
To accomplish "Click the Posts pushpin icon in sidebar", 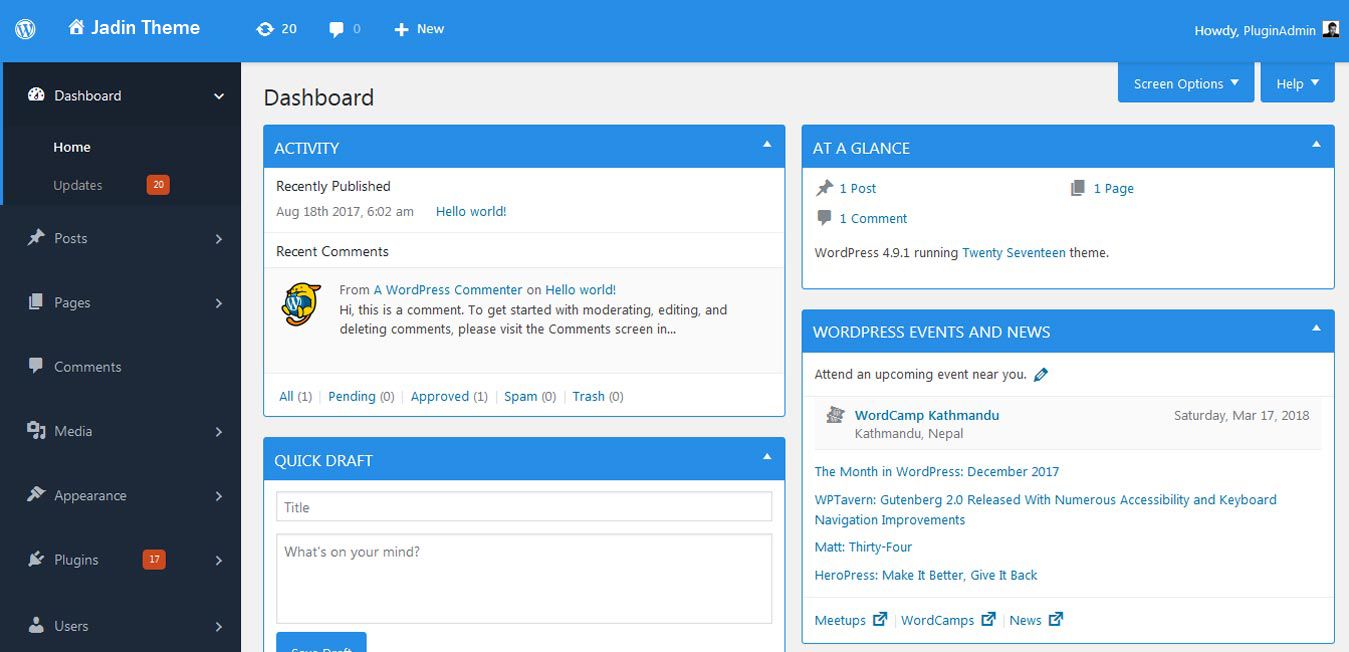I will 36,238.
